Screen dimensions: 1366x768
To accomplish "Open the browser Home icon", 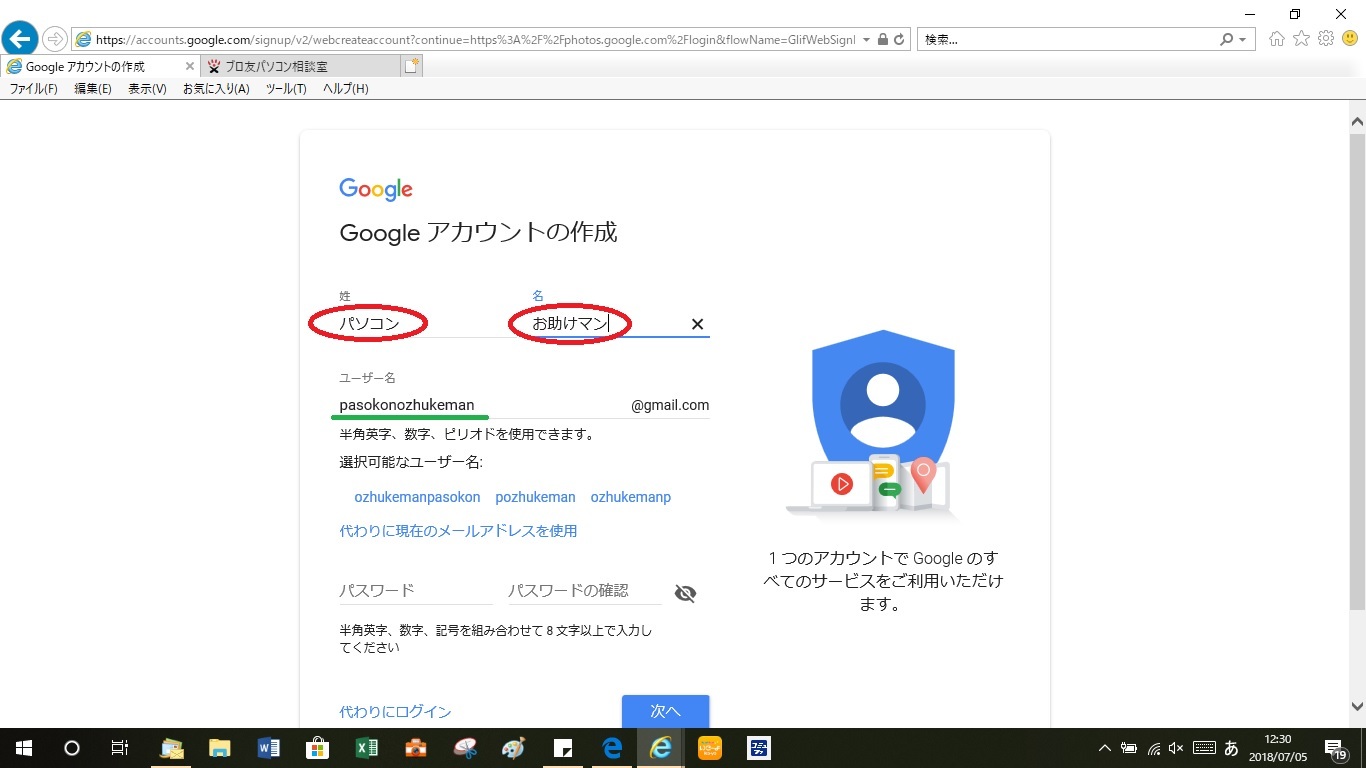I will click(1277, 39).
